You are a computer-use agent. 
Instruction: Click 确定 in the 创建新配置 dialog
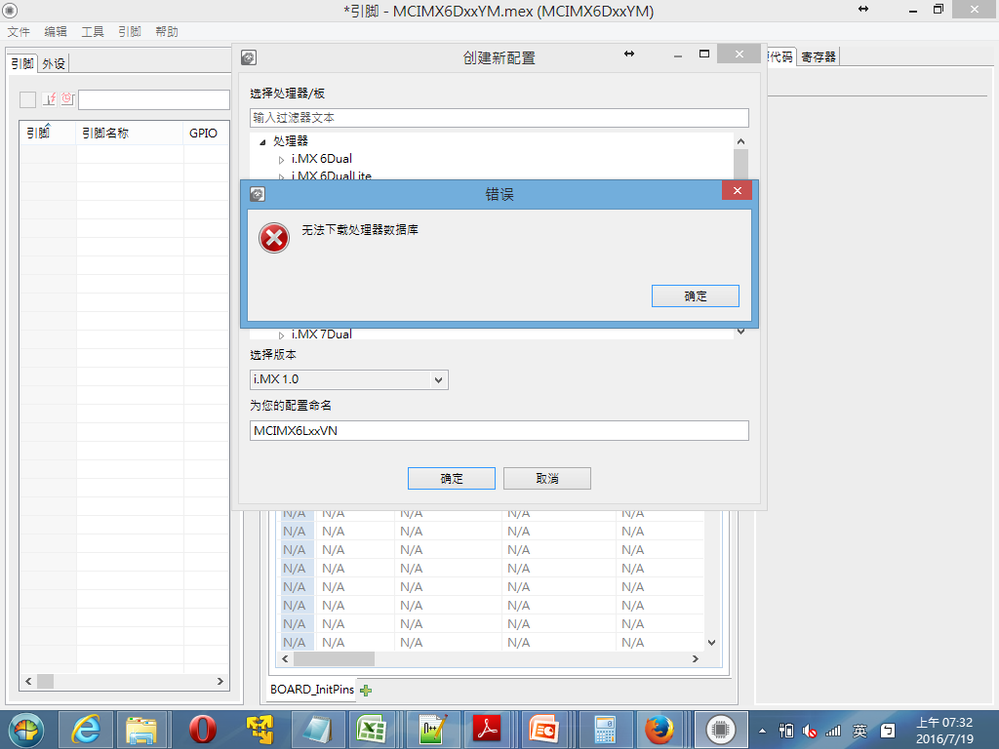point(451,478)
